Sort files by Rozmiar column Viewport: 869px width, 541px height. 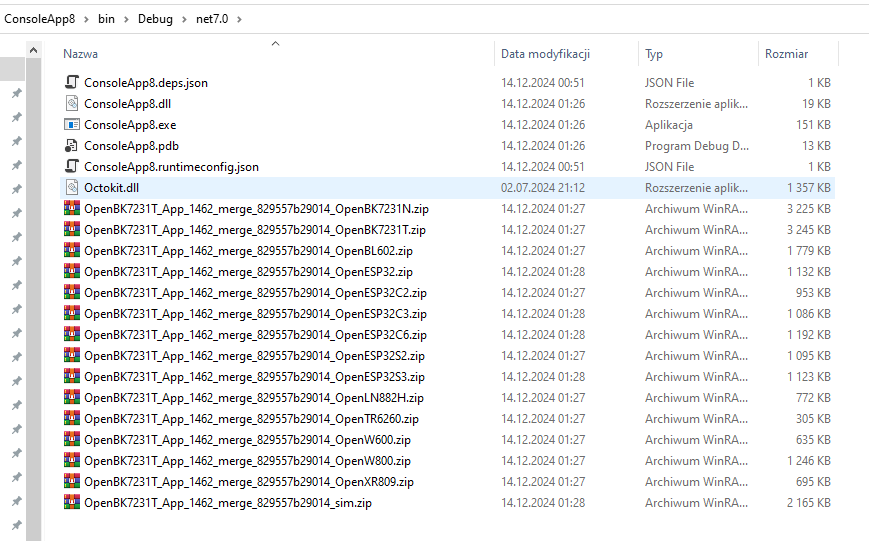click(786, 54)
